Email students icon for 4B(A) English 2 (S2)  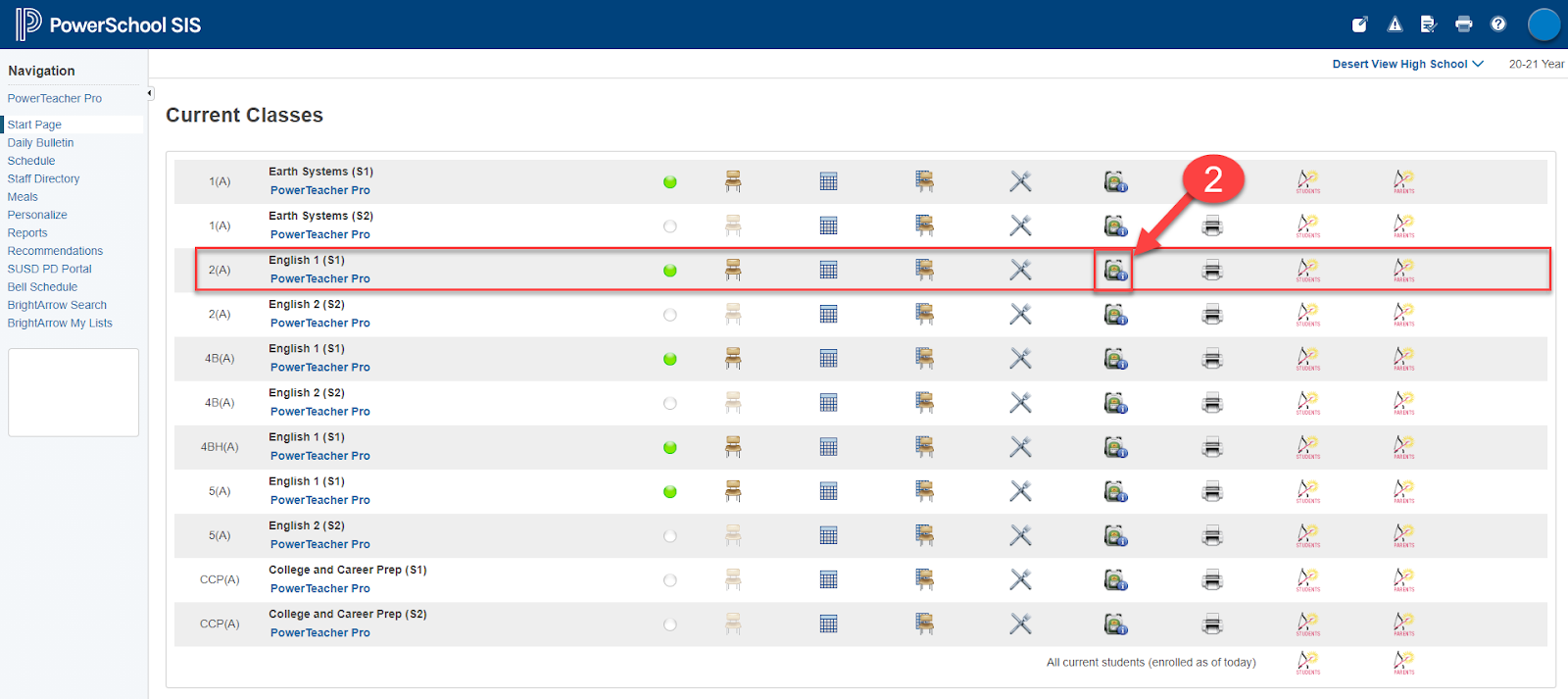tap(1308, 403)
